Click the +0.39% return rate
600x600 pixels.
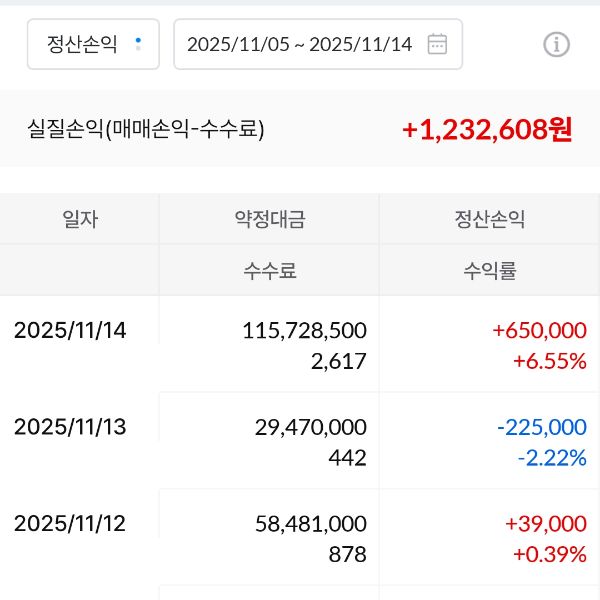click(x=549, y=554)
